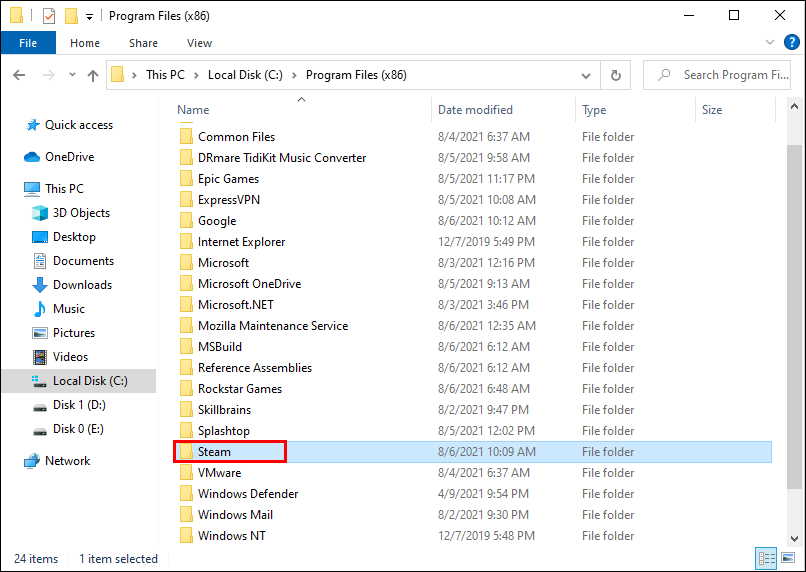Select the Steam folder
Screen dimensions: 806x572
[472, 452]
